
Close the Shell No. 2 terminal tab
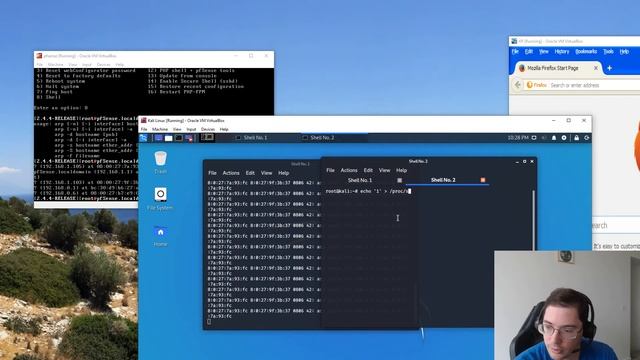point(483,180)
